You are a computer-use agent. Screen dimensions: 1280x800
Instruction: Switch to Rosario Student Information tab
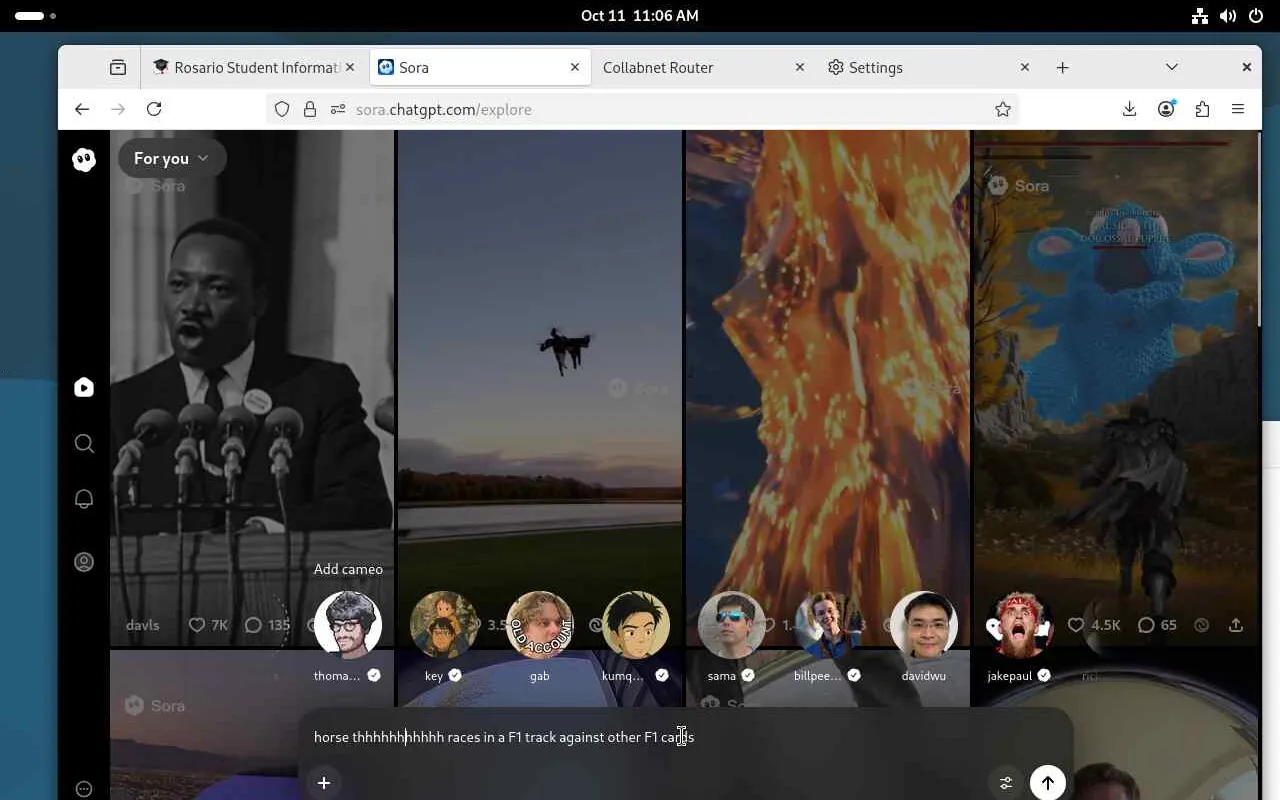[x=254, y=67]
